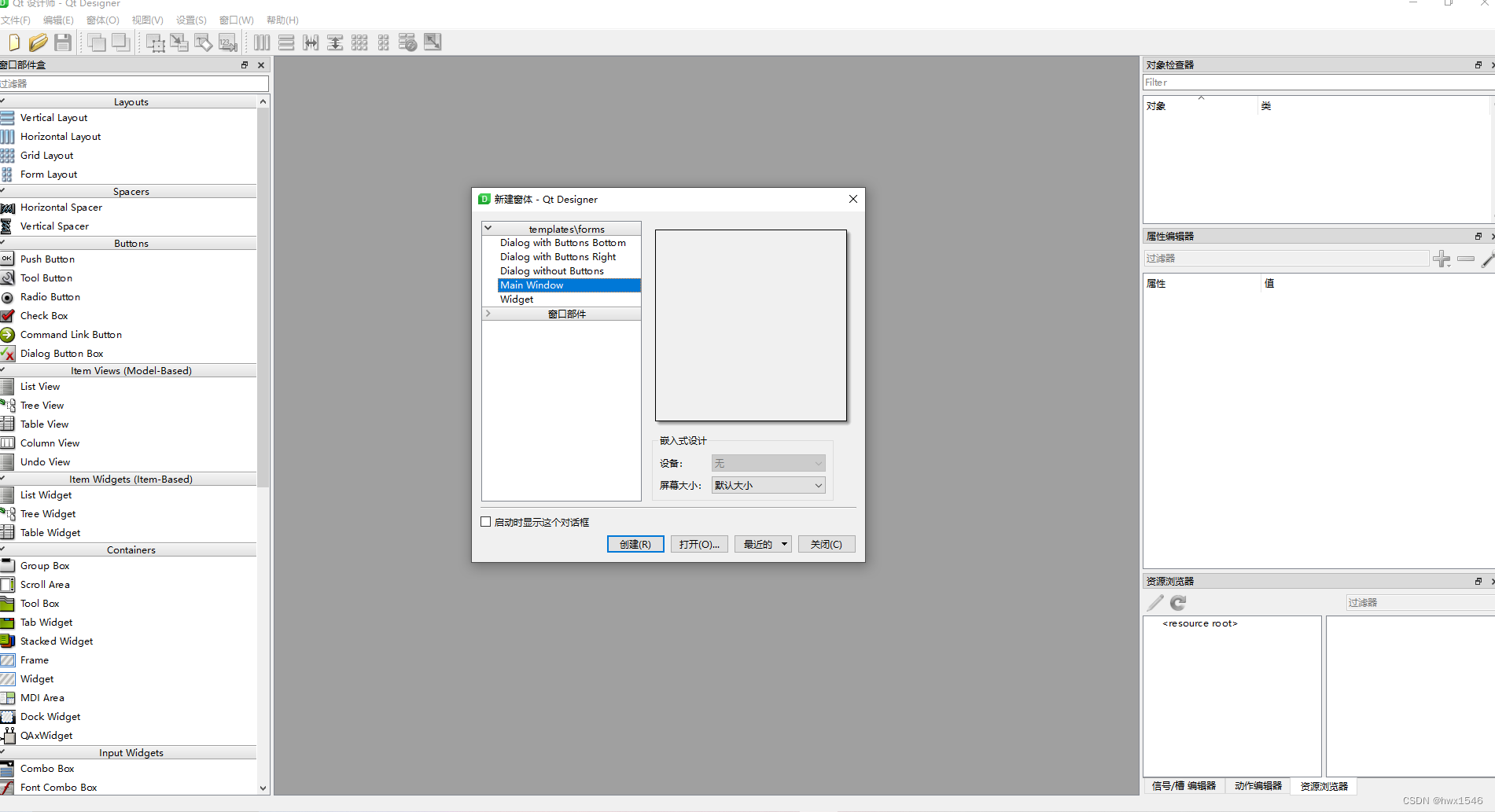
Task: Click the Bring to Front toolbar icon
Action: (121, 42)
